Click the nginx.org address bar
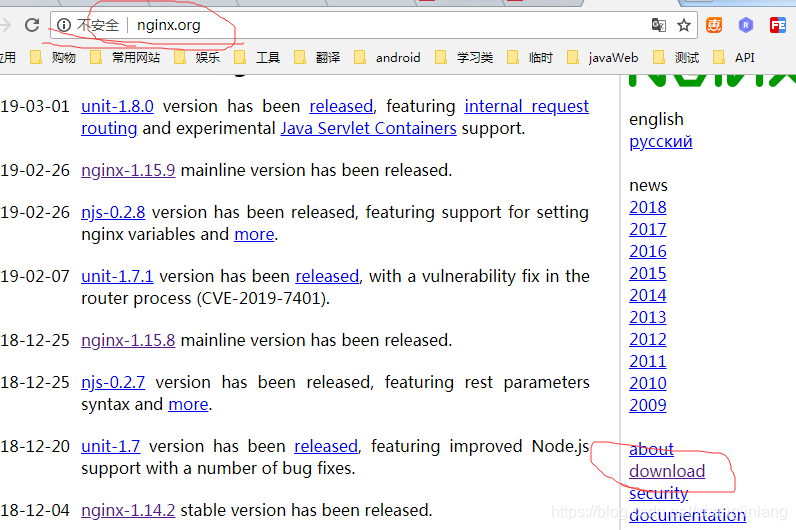The image size is (796, 530). pyautogui.click(x=373, y=25)
